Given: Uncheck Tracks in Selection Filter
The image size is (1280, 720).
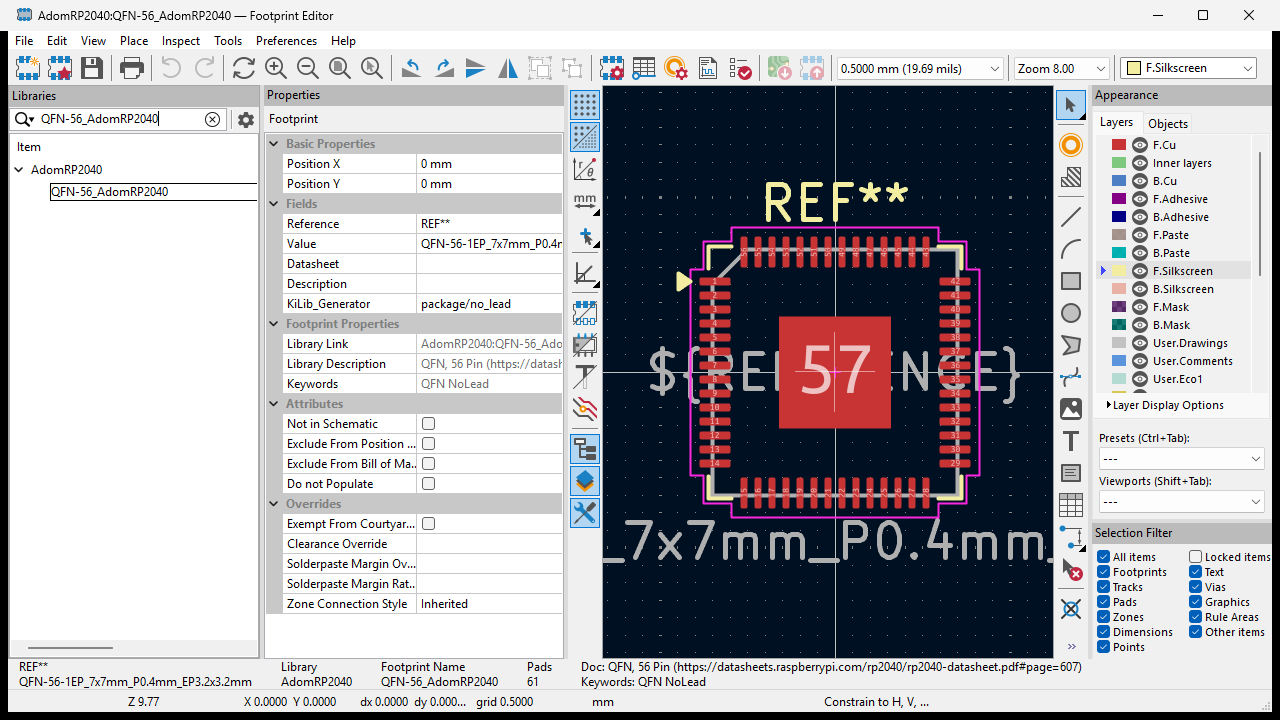Looking at the screenshot, I should click(x=1103, y=587).
